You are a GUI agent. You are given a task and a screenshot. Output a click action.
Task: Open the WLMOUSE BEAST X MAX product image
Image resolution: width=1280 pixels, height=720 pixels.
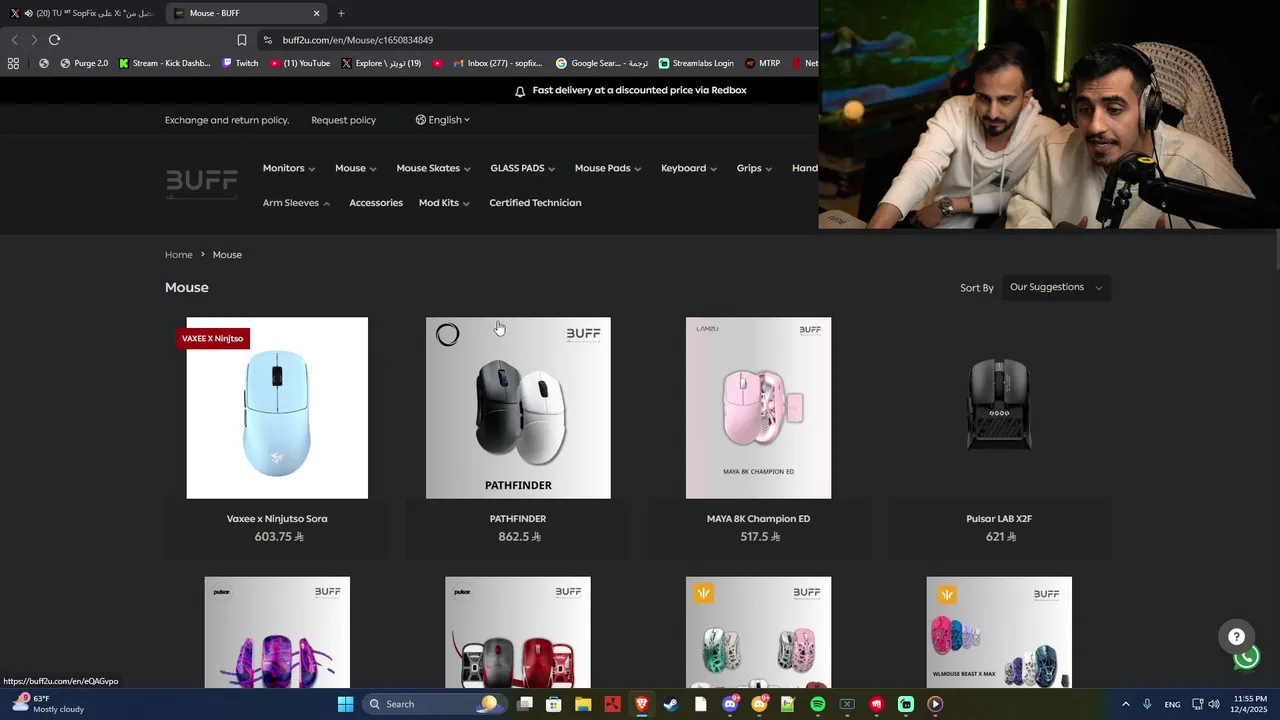click(999, 632)
